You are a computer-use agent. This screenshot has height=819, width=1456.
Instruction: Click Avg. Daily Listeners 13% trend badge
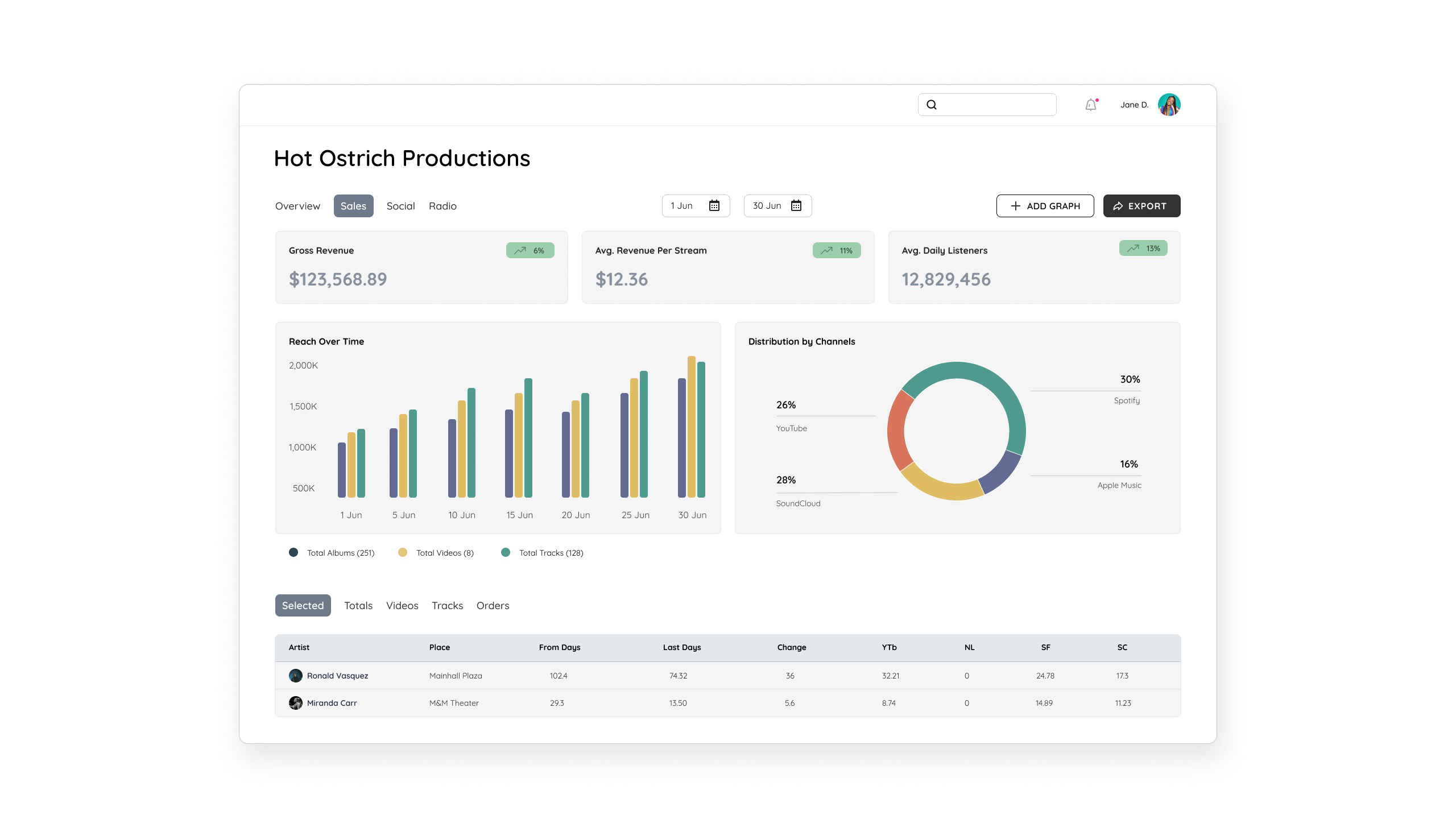click(x=1143, y=249)
